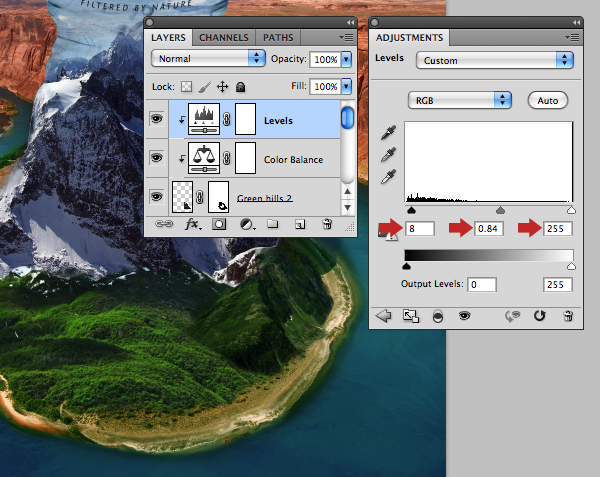Switch panel to expanded view

pyautogui.click(x=411, y=316)
